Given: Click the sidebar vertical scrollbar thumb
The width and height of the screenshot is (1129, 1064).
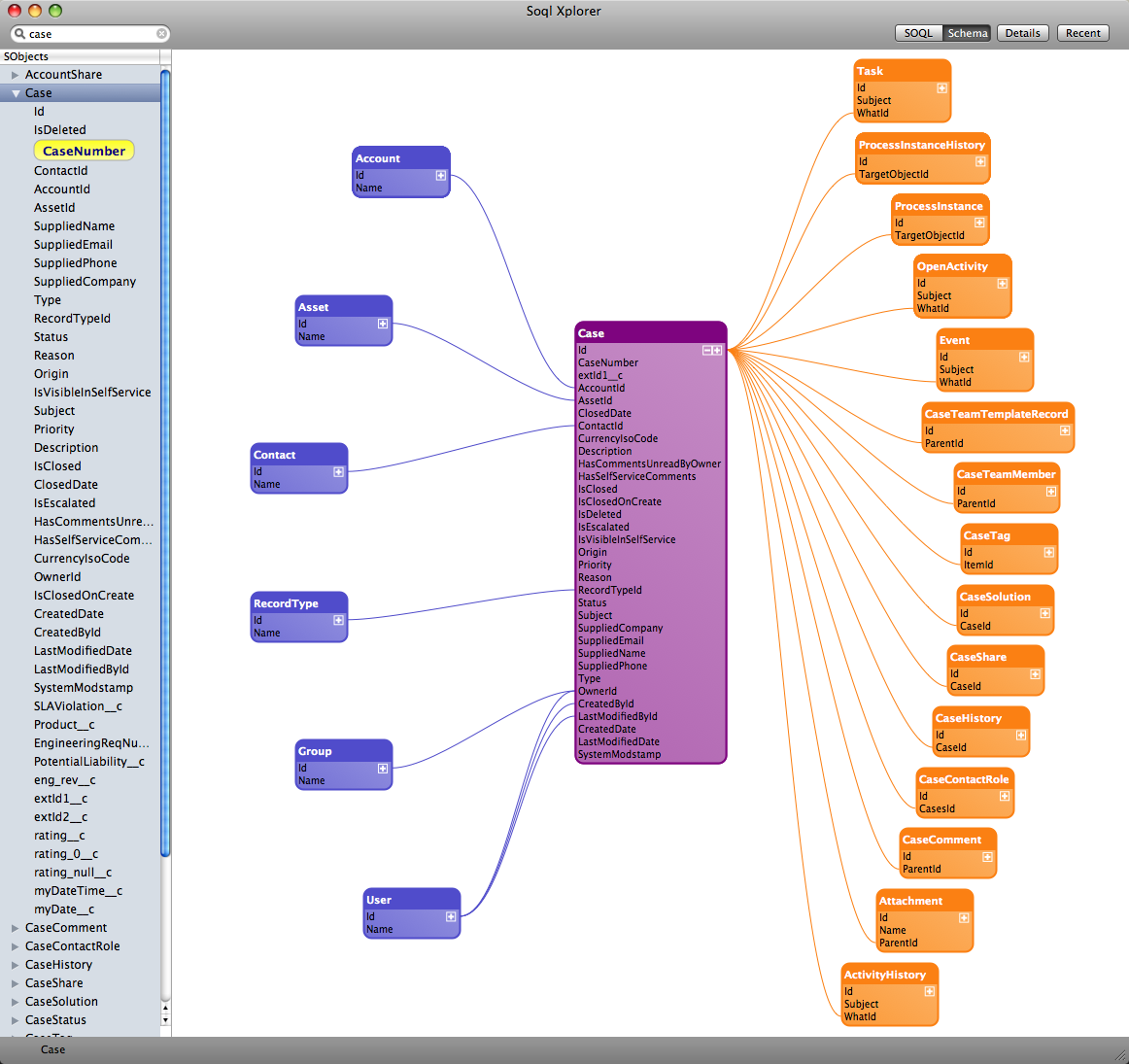Looking at the screenshot, I should [165, 463].
